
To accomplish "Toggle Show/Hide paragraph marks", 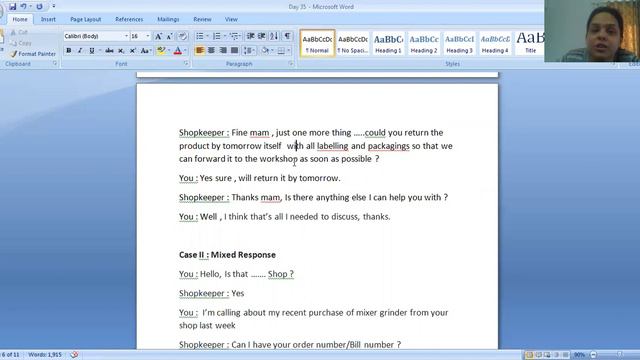I will 287,36.
